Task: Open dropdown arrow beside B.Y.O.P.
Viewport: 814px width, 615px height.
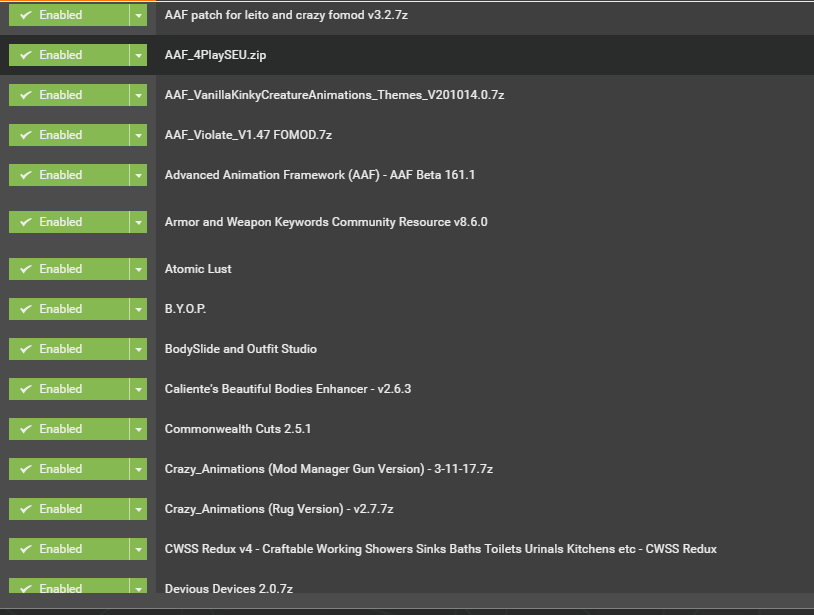Action: 138,309
